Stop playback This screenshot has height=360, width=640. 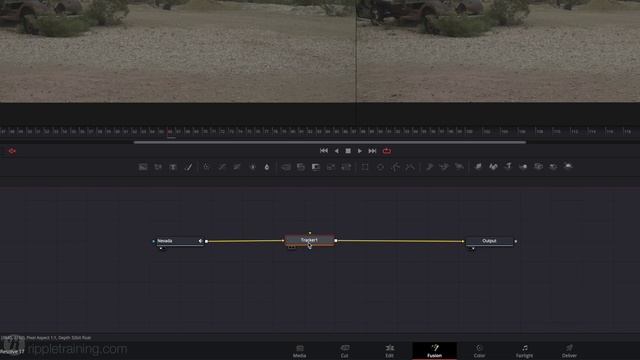348,151
